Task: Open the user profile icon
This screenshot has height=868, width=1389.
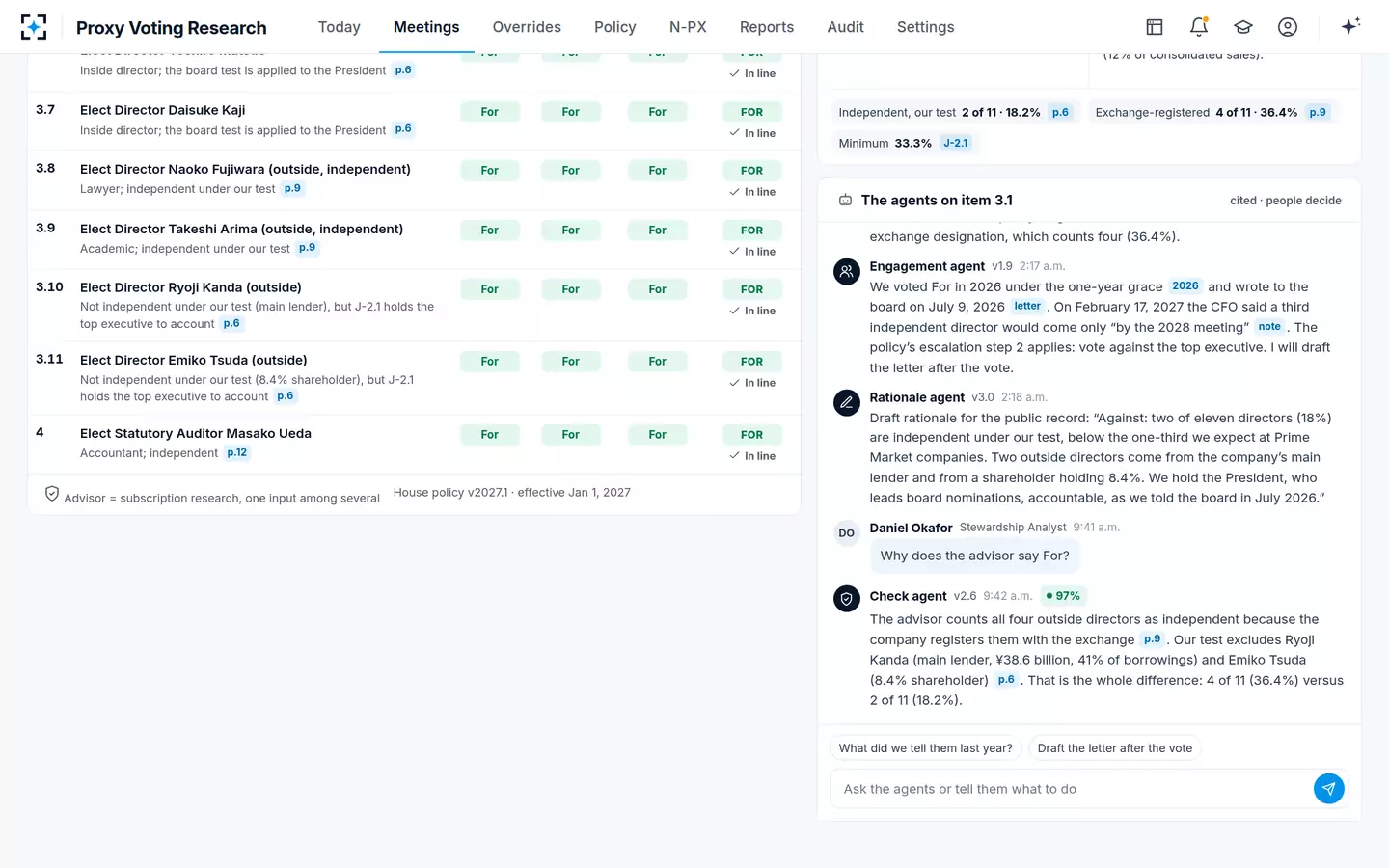Action: pyautogui.click(x=1288, y=27)
